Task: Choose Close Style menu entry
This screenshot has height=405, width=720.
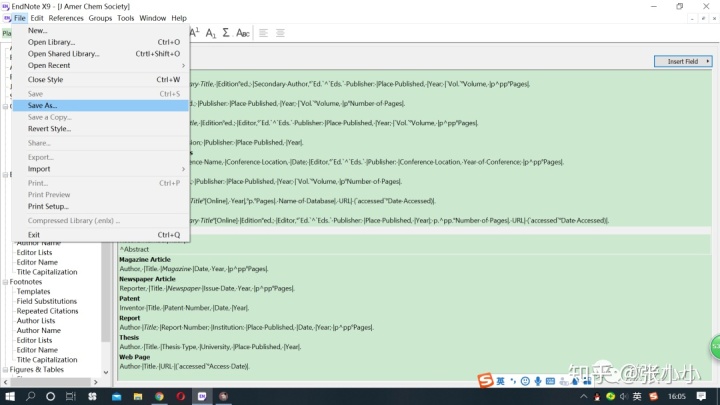Action: [101, 79]
